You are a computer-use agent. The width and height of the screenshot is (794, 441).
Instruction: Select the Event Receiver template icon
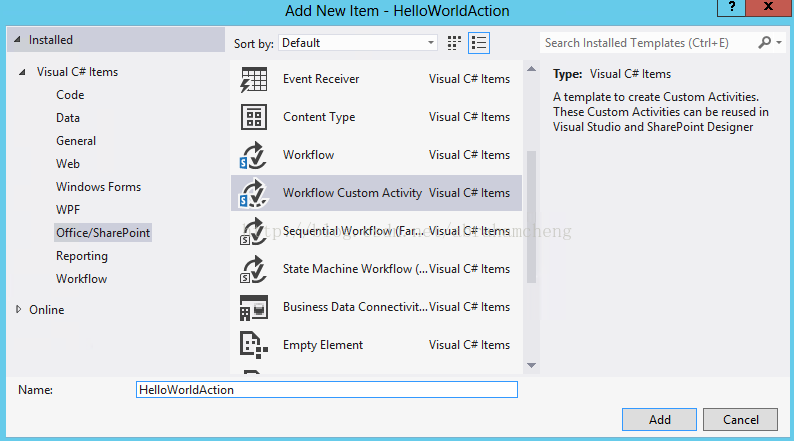click(254, 79)
